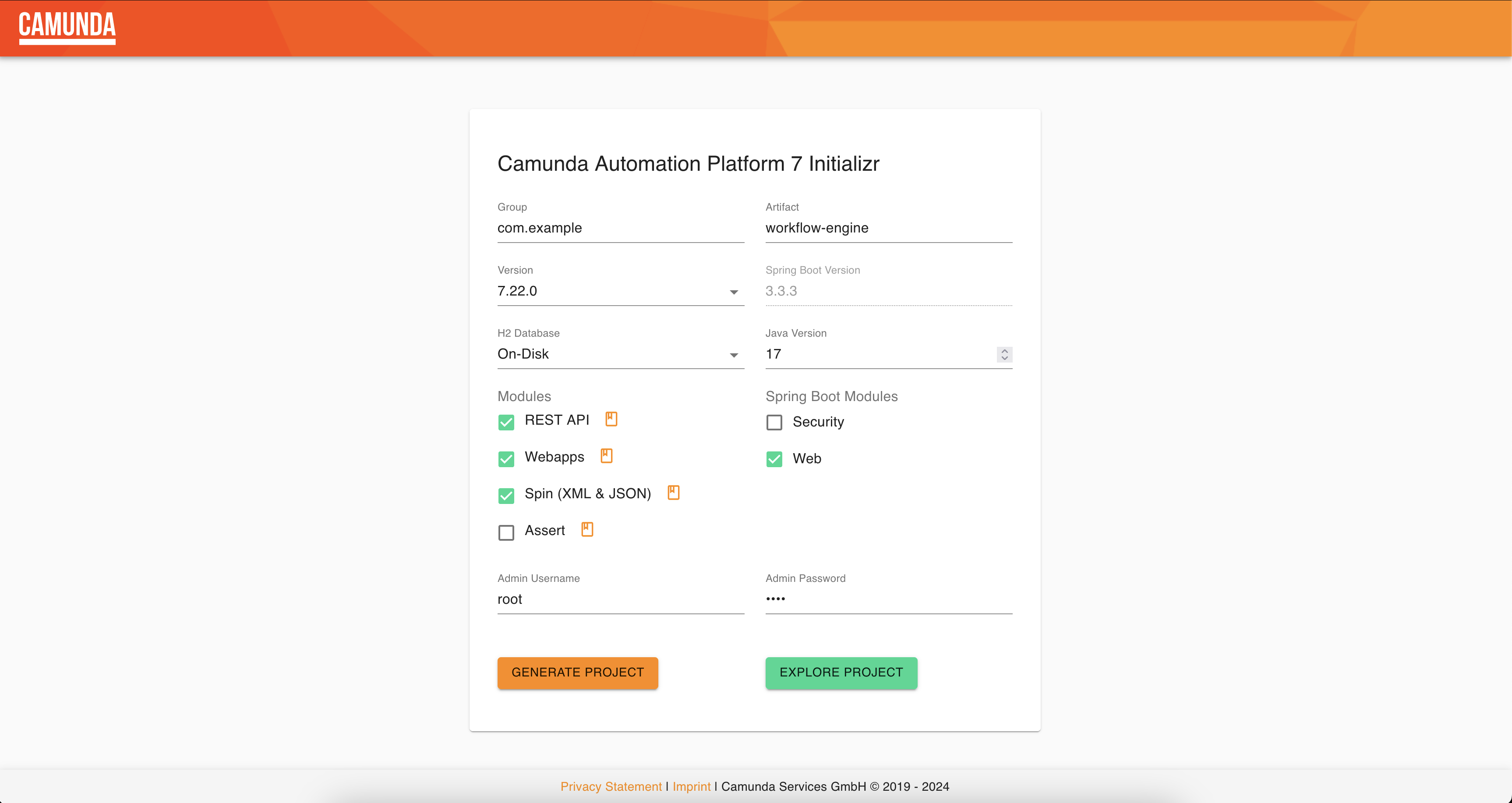Open Spin (XML & JSON) documentation icon

coord(673,493)
